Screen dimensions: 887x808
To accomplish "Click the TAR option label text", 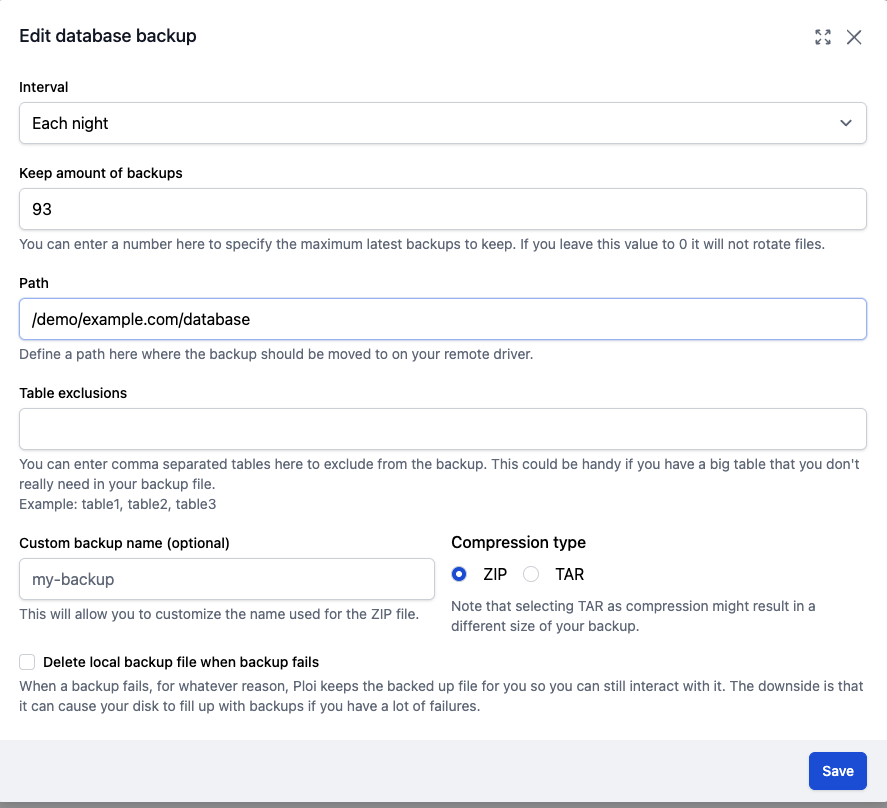I will [x=569, y=574].
